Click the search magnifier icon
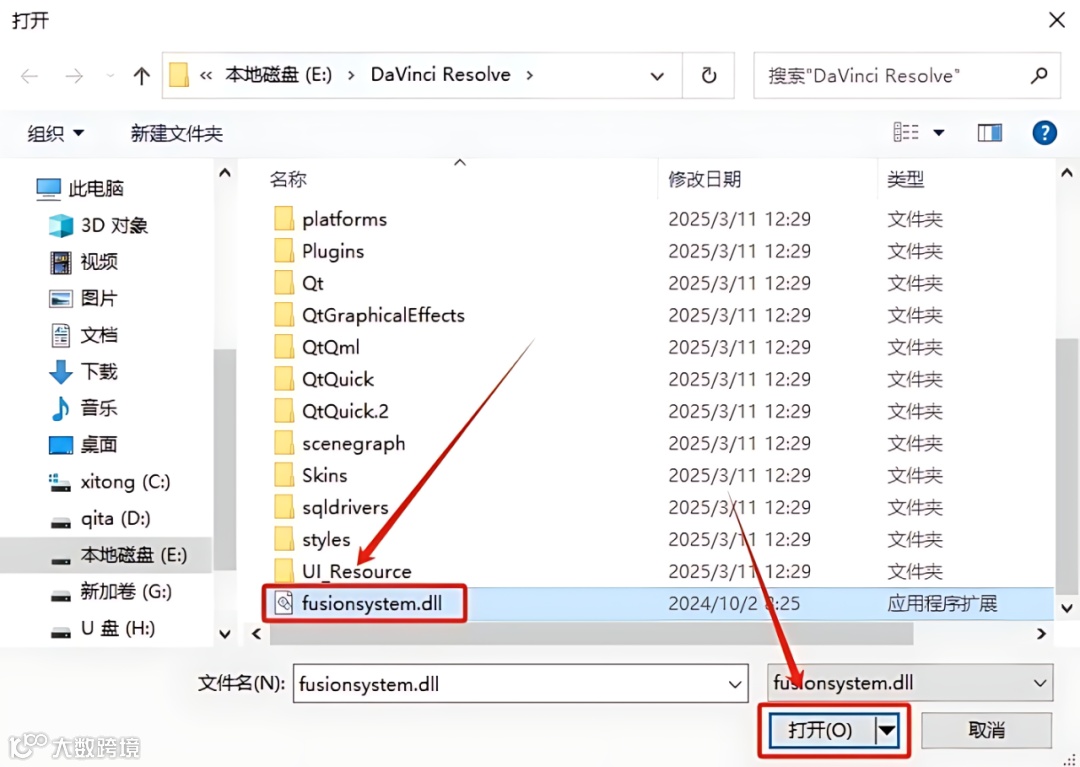Image resolution: width=1080 pixels, height=767 pixels. pos(1039,75)
